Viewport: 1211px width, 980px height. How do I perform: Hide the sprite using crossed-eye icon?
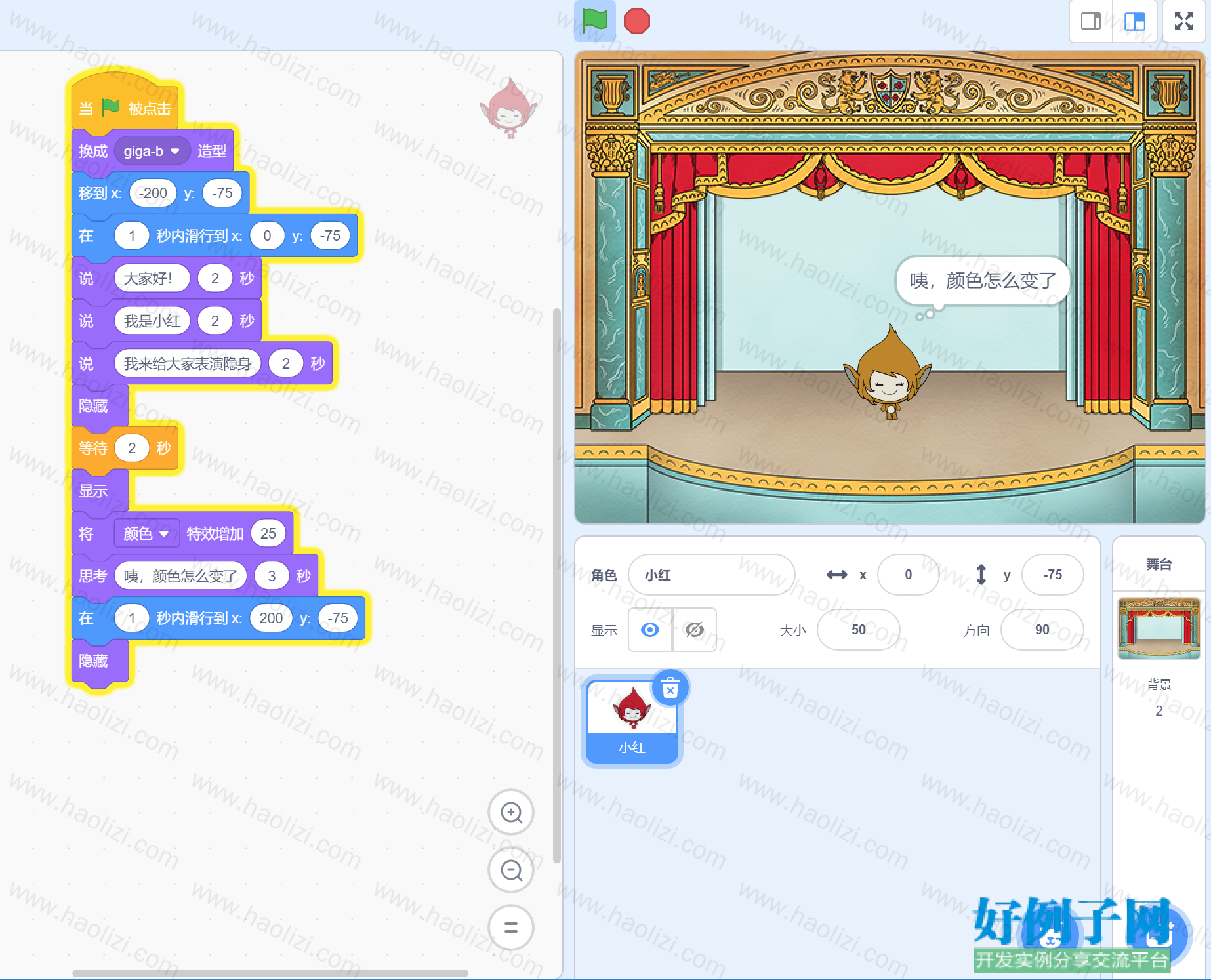tap(695, 630)
